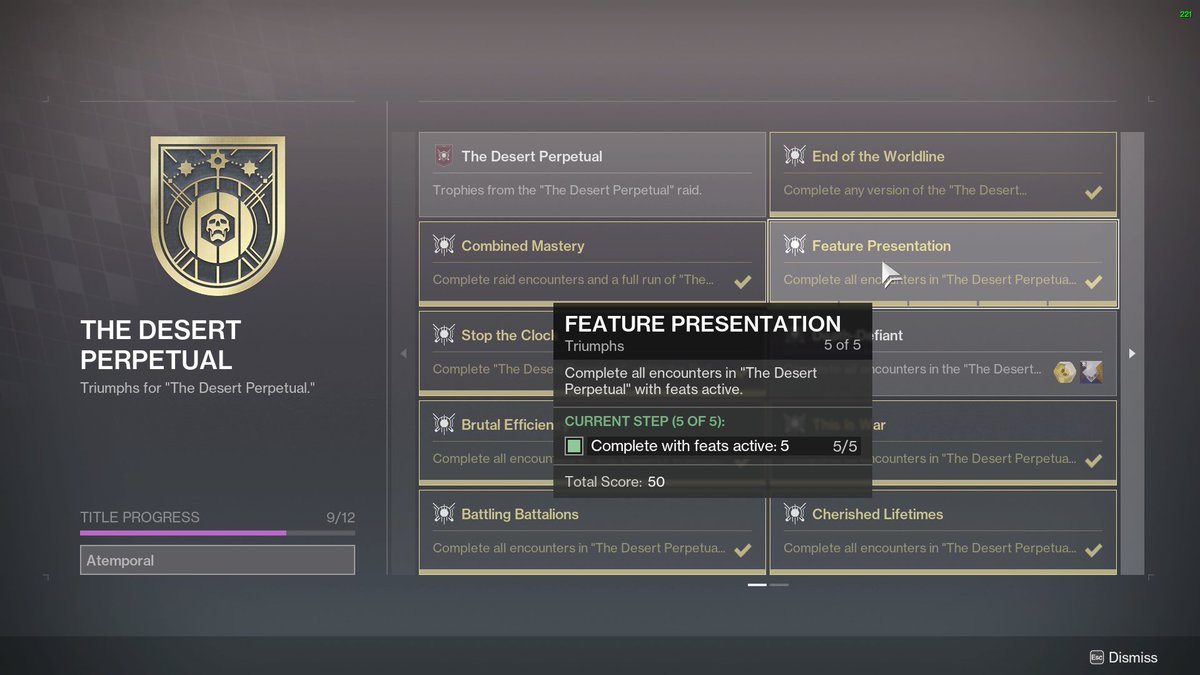
Task: Click The Desert Perpetual trophies icon
Action: coord(444,156)
